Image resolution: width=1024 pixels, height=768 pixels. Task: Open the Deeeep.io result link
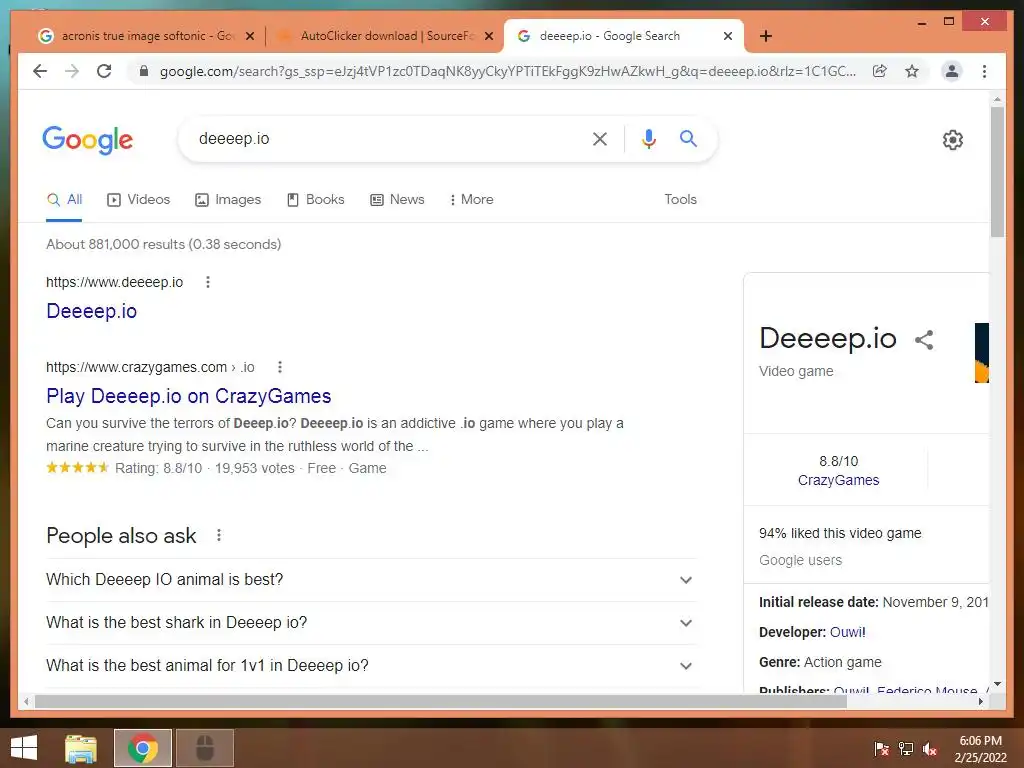(91, 312)
